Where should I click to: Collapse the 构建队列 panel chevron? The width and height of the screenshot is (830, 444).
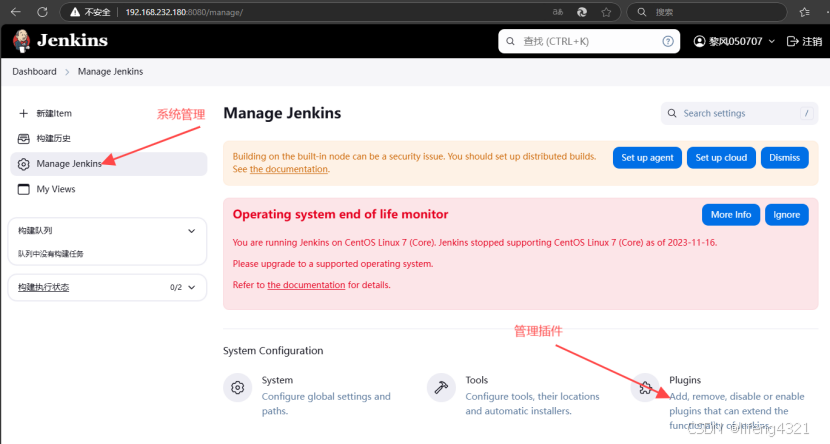click(192, 231)
